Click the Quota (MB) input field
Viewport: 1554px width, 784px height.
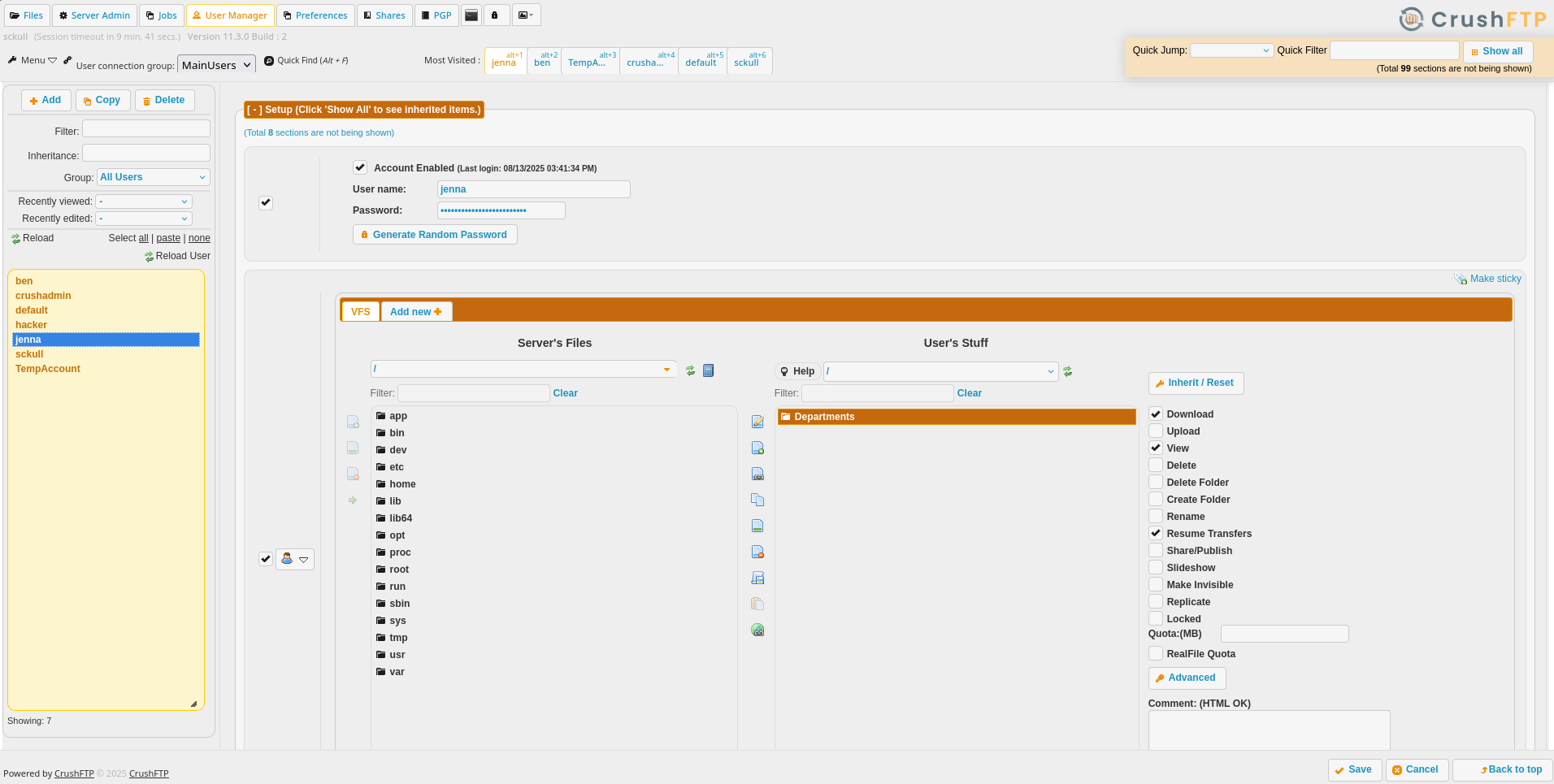click(x=1284, y=634)
